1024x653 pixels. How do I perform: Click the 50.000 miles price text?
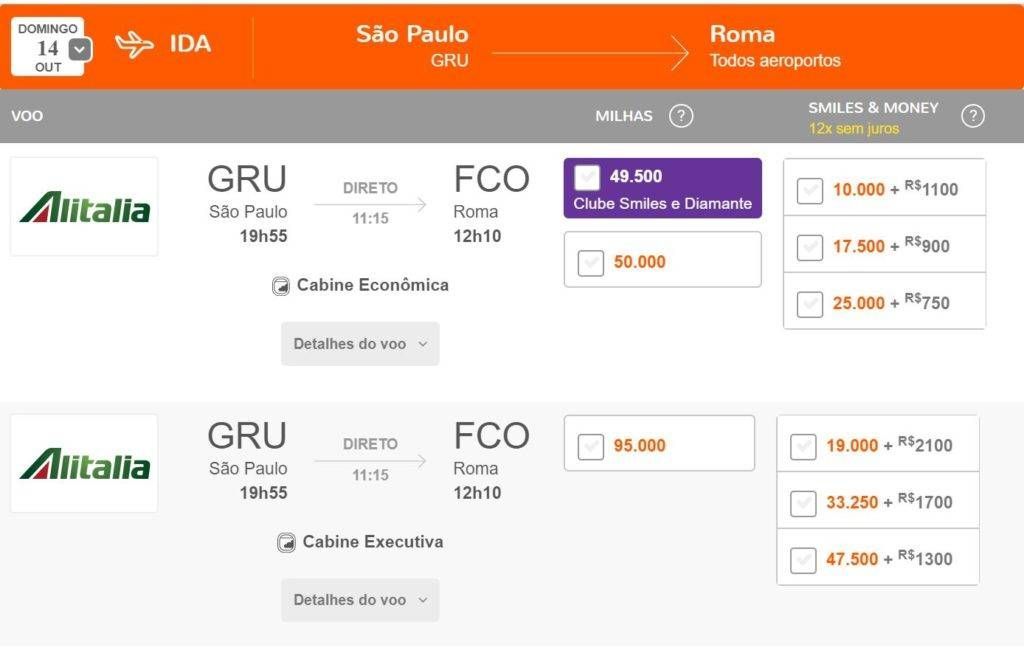pyautogui.click(x=639, y=263)
